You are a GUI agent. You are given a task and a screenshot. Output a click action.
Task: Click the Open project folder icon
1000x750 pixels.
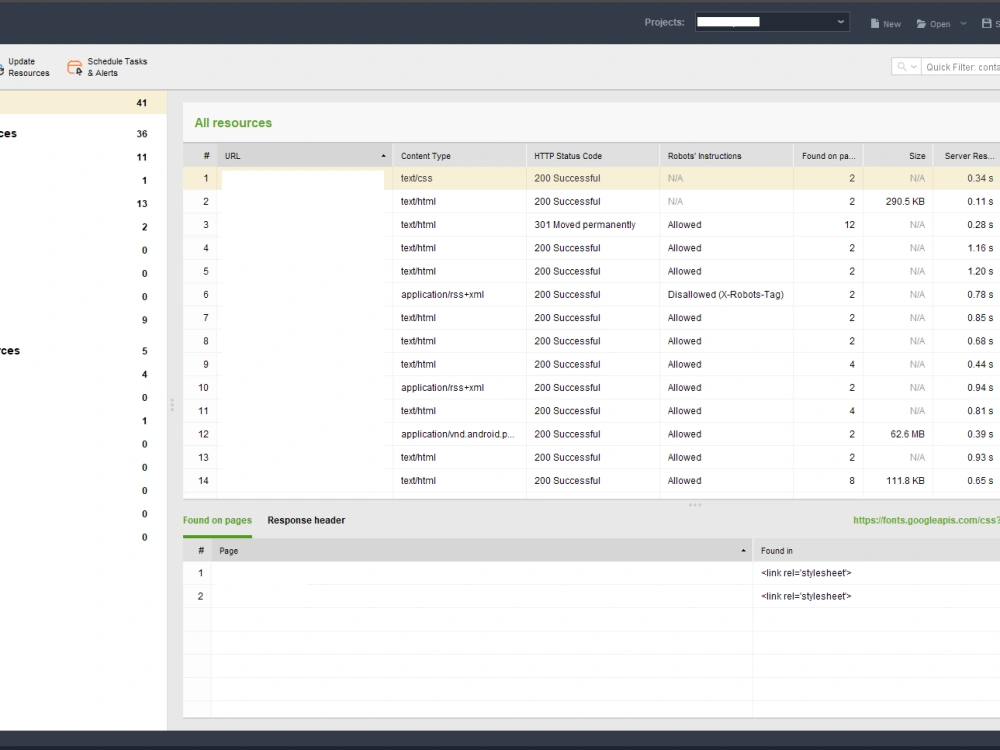[x=921, y=24]
